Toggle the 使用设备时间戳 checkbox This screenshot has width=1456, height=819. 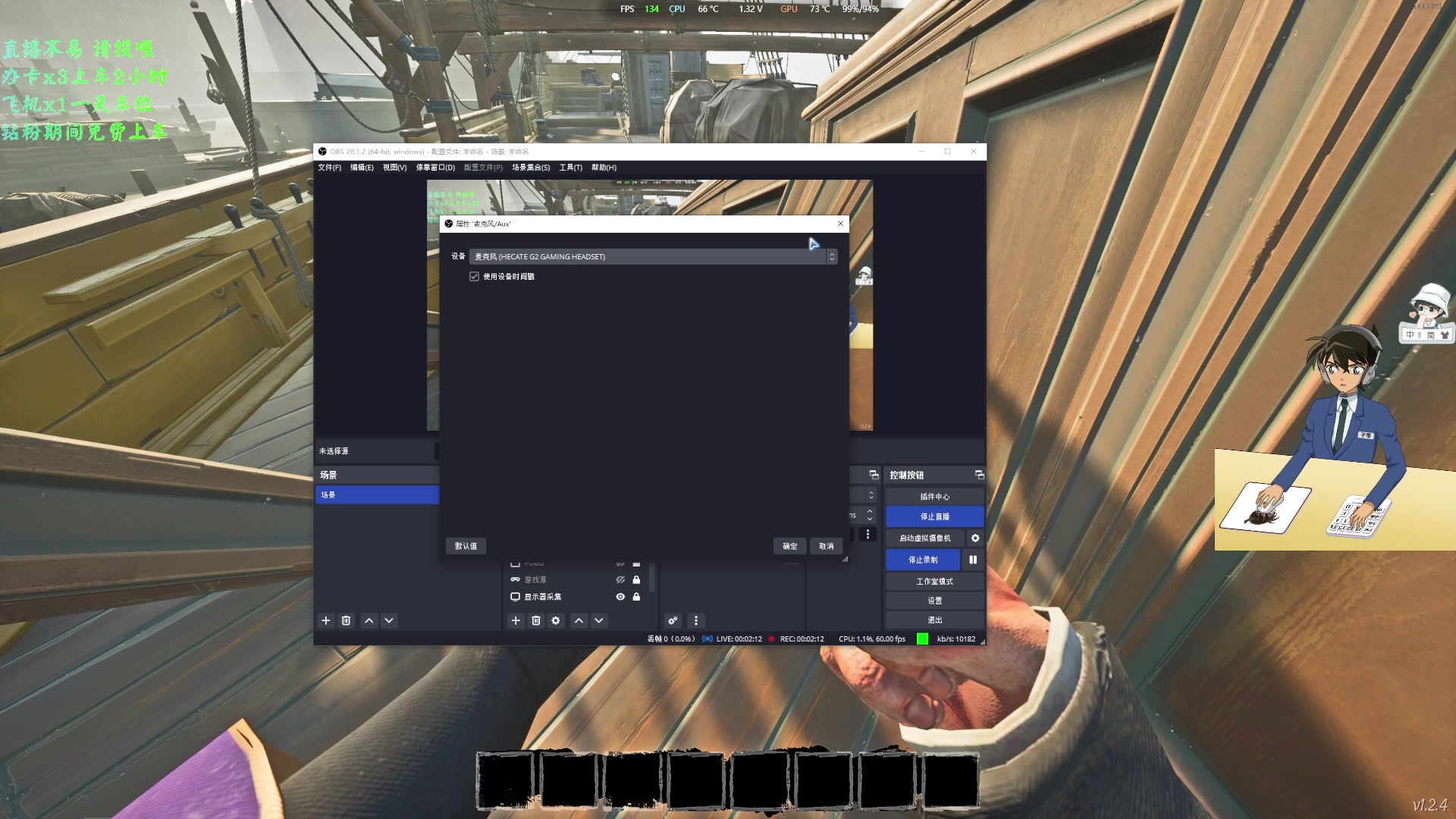[x=475, y=276]
